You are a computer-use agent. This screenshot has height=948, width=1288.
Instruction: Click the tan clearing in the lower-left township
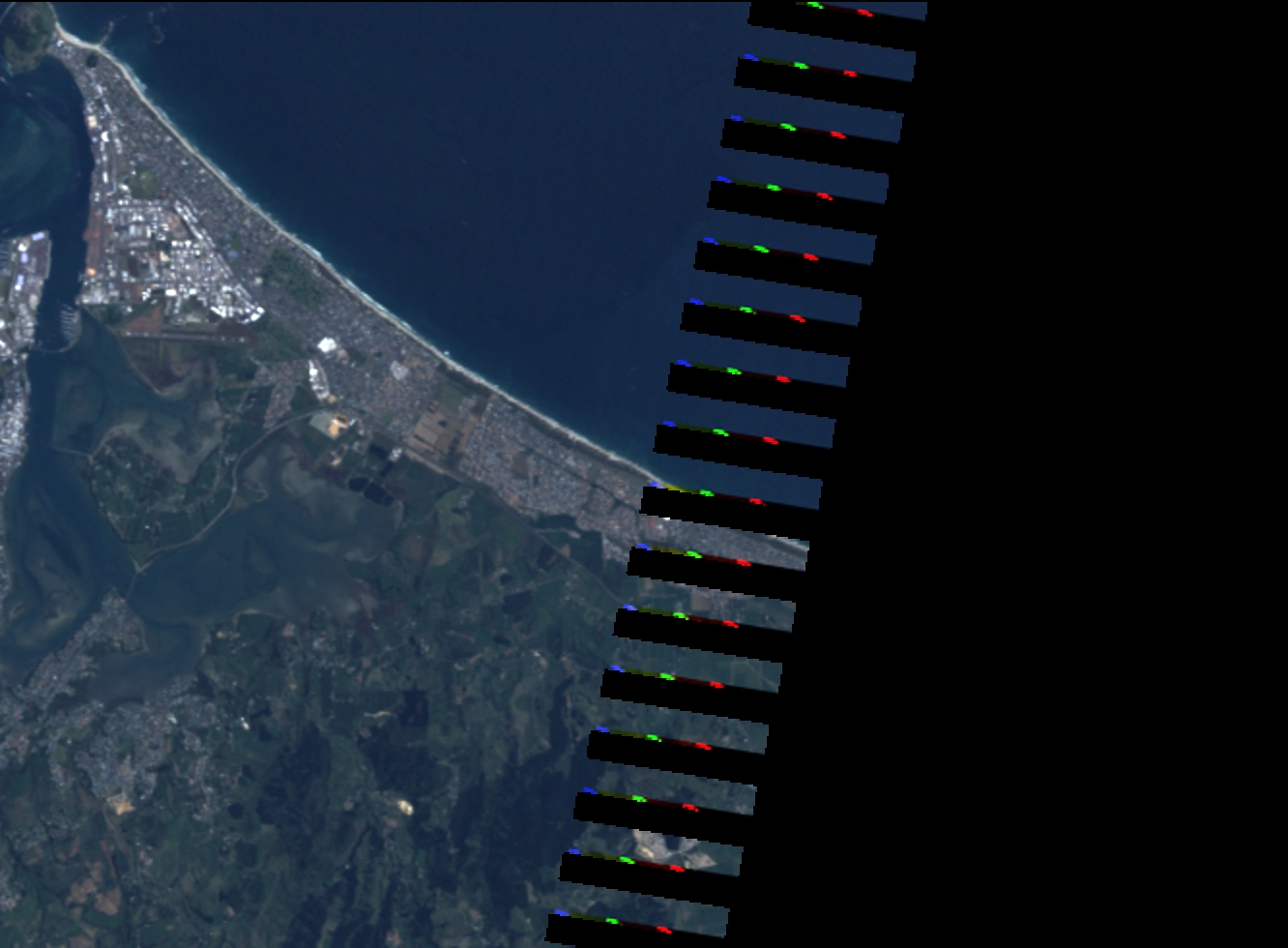[x=121, y=803]
